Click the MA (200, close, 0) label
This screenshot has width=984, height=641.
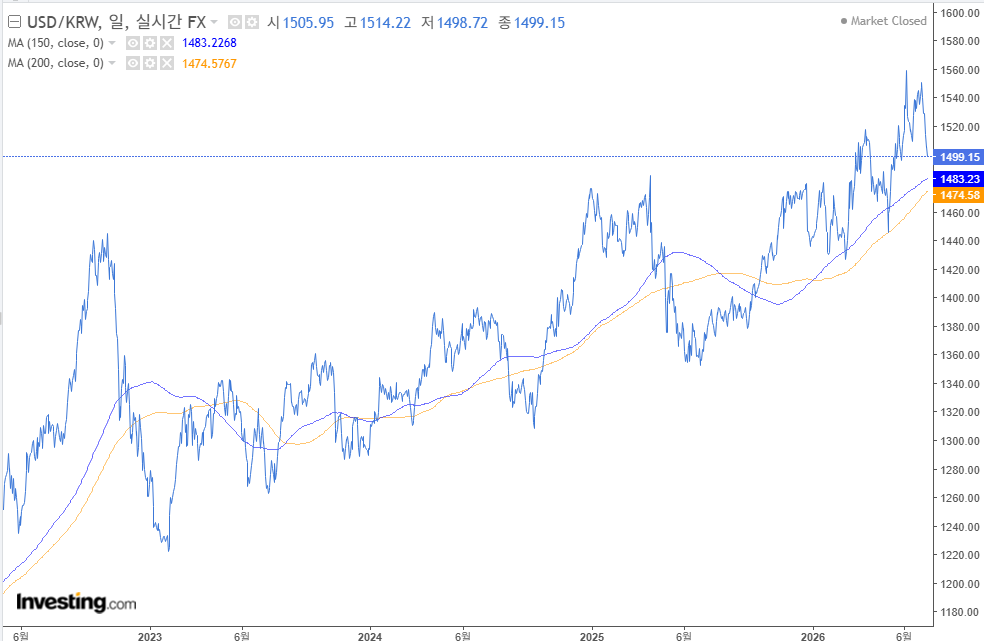click(56, 63)
